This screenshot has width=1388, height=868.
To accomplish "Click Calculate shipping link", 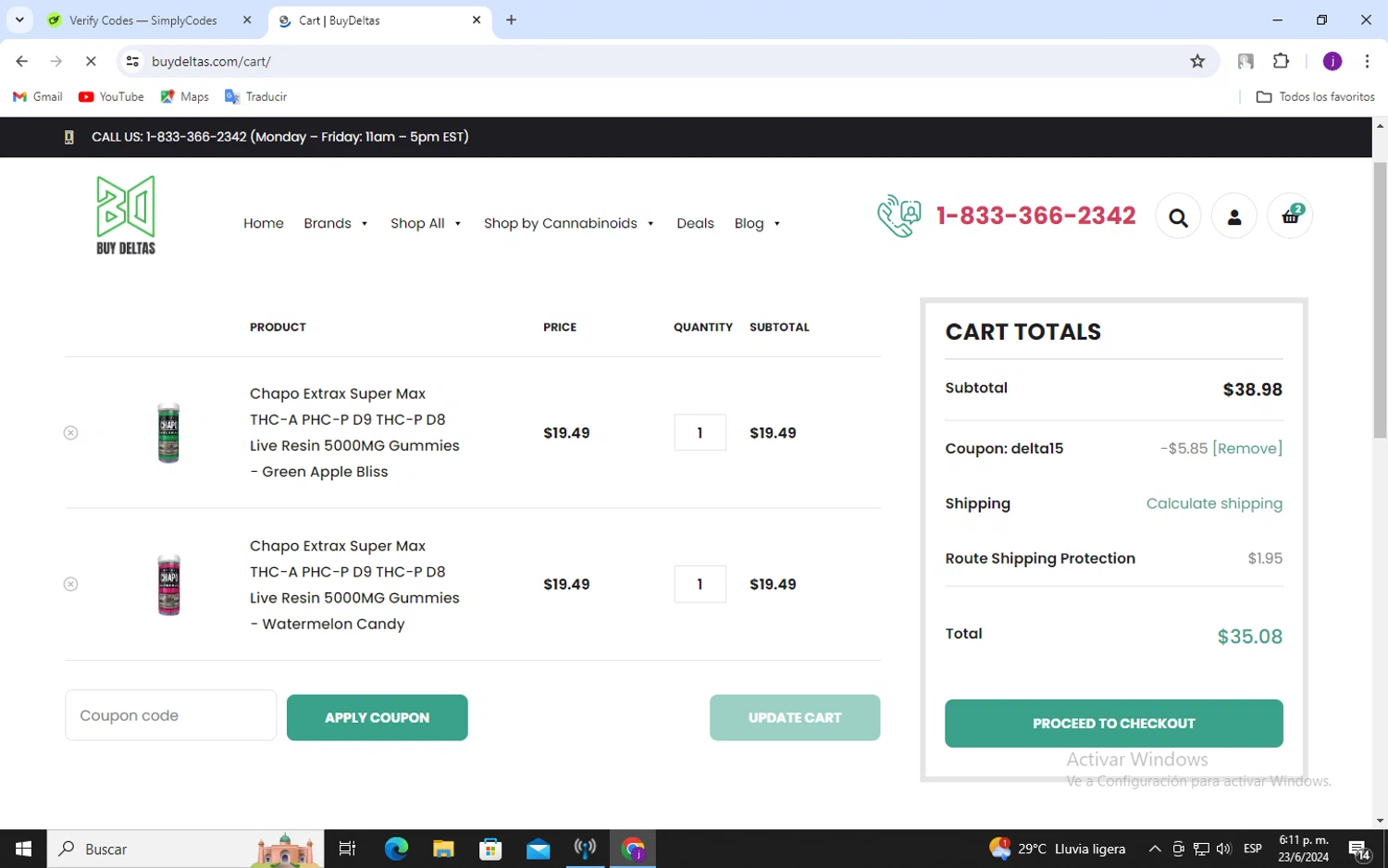I will point(1214,503).
